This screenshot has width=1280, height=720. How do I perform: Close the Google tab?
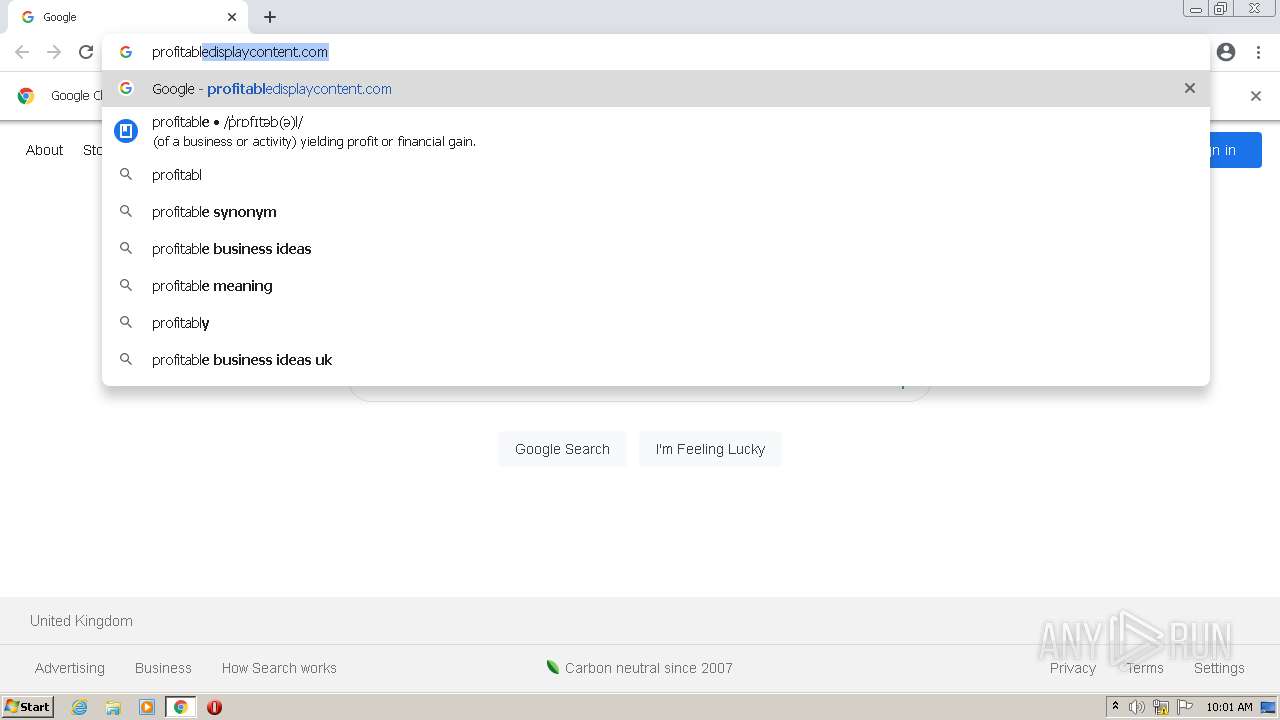232,17
